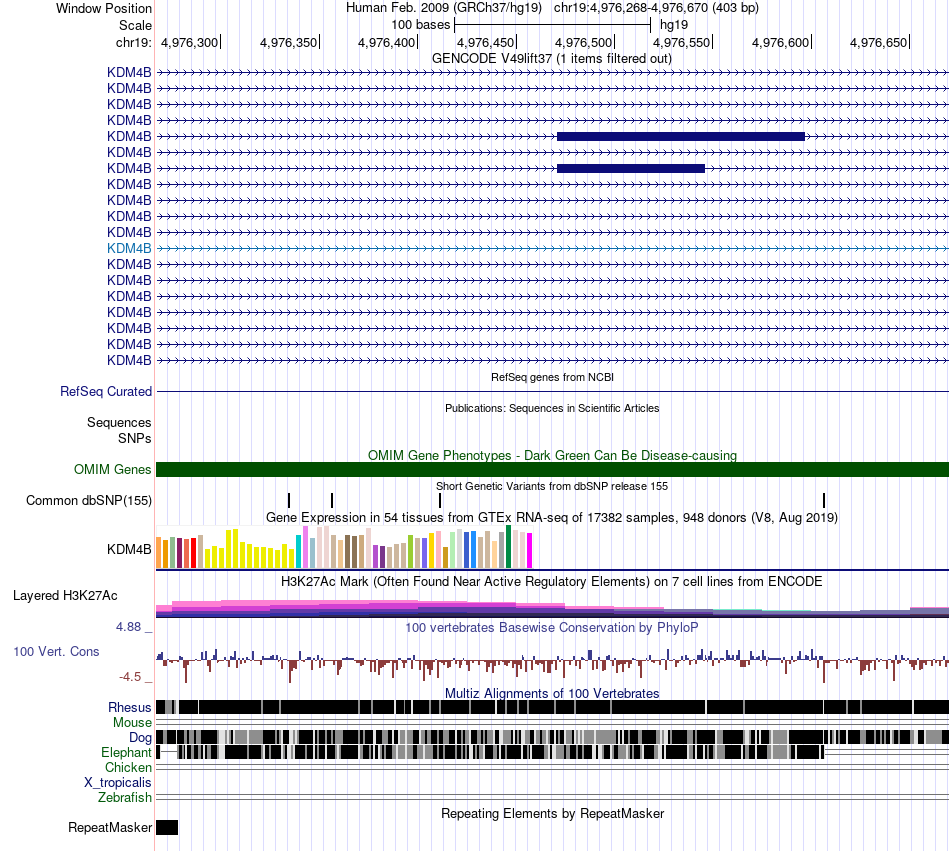Click the chr19:4,976,268-4,976,670 (403 bp) position text

(656, 8)
